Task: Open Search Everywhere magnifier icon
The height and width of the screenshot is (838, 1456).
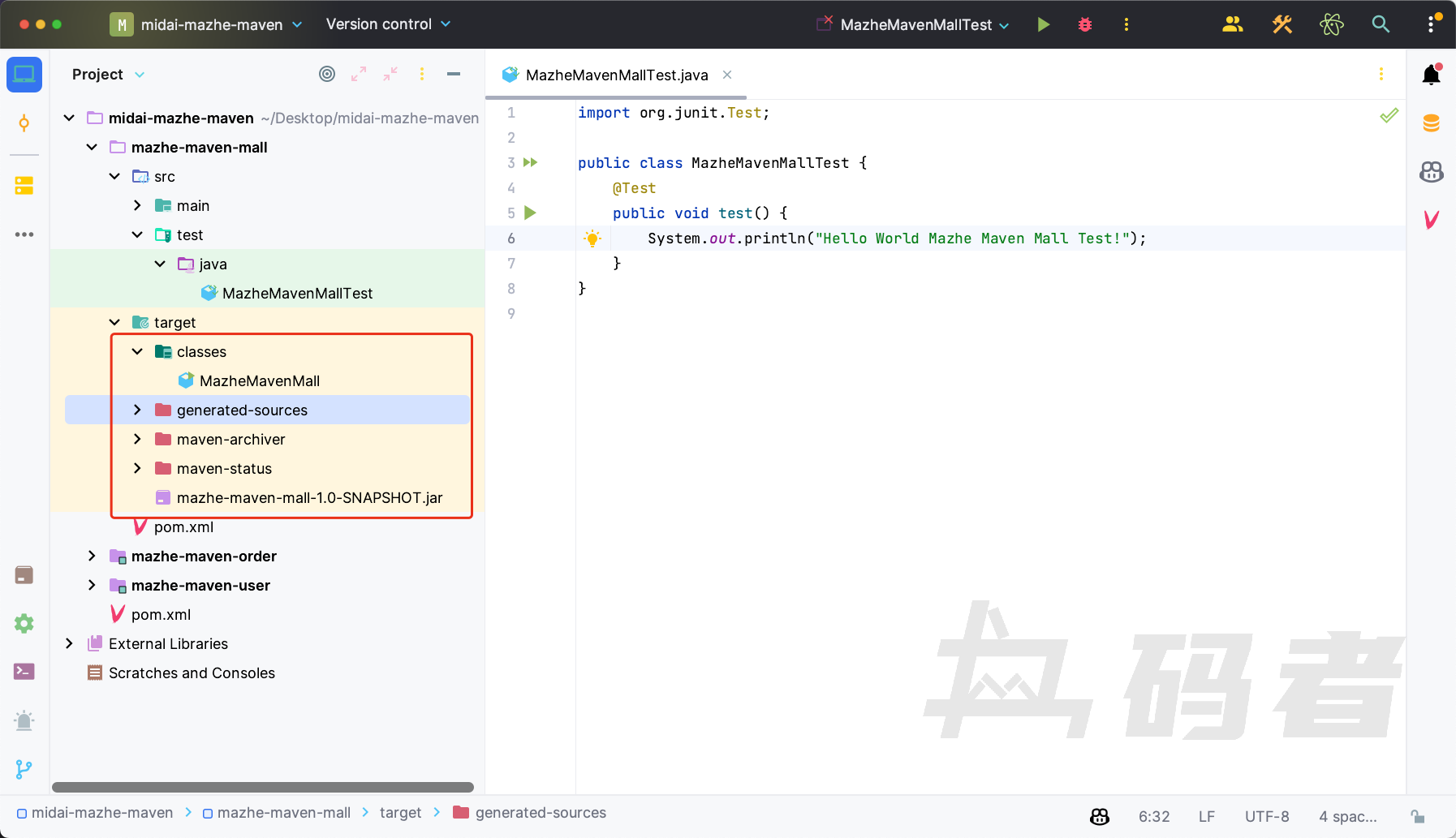Action: pyautogui.click(x=1381, y=24)
